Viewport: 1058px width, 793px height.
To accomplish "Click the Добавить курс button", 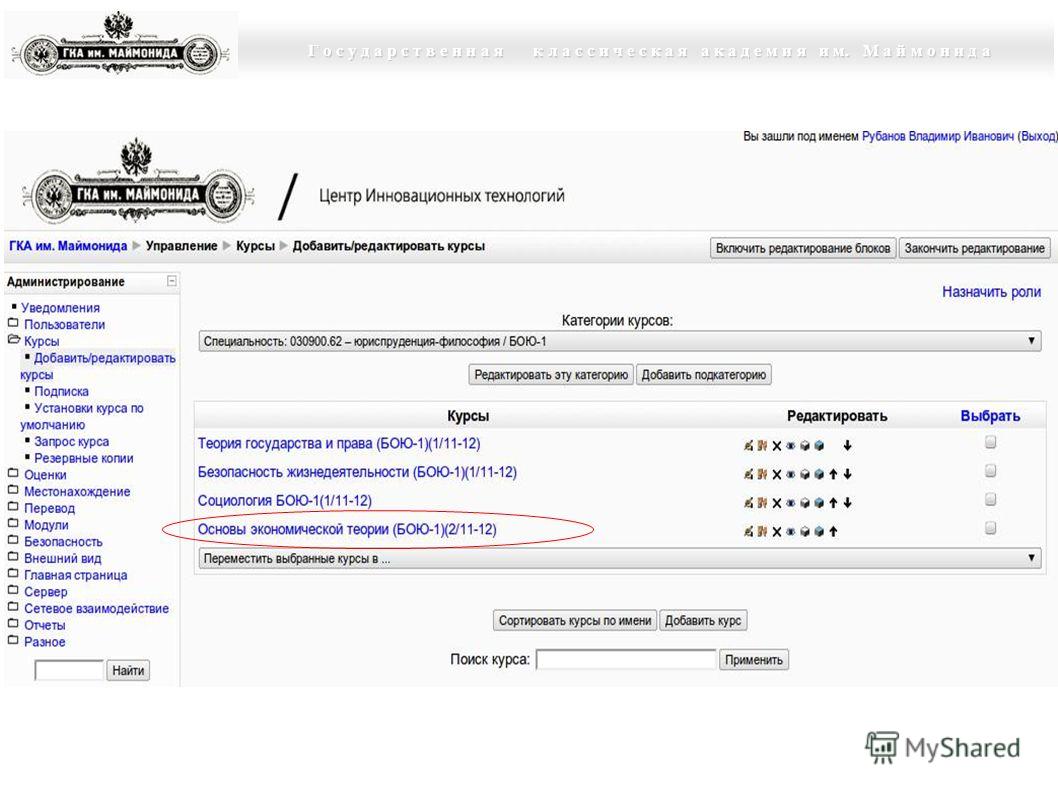I will point(702,620).
